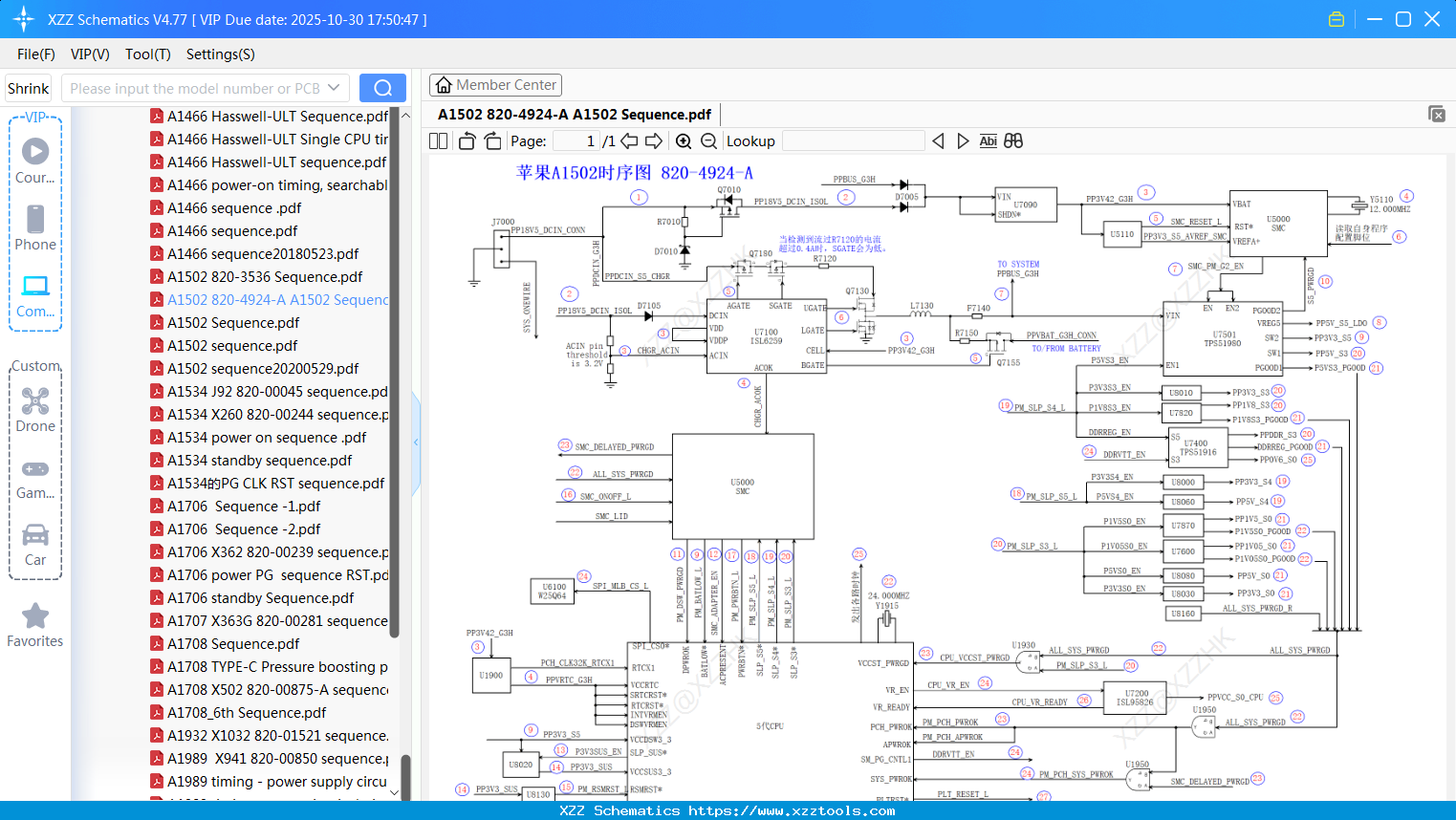The image size is (1456, 820).
Task: Open A1466 power-on timing file
Action: click(270, 185)
